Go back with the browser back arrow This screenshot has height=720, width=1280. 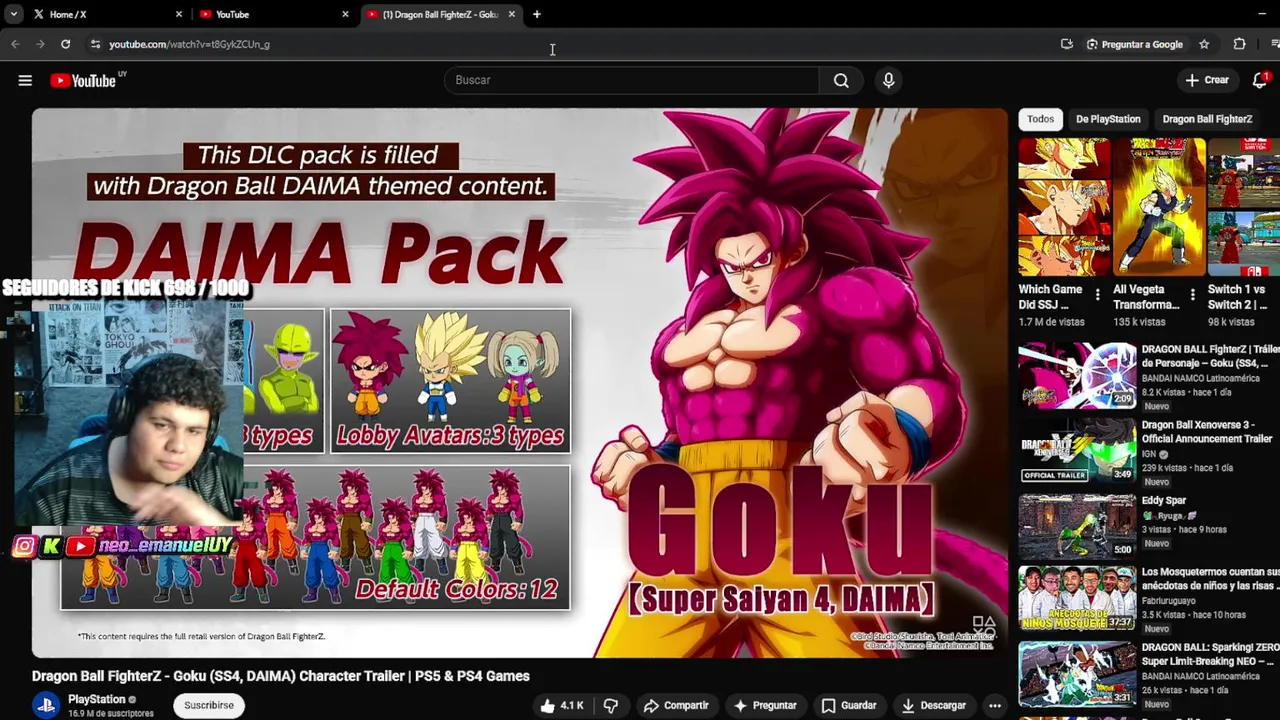coord(15,44)
